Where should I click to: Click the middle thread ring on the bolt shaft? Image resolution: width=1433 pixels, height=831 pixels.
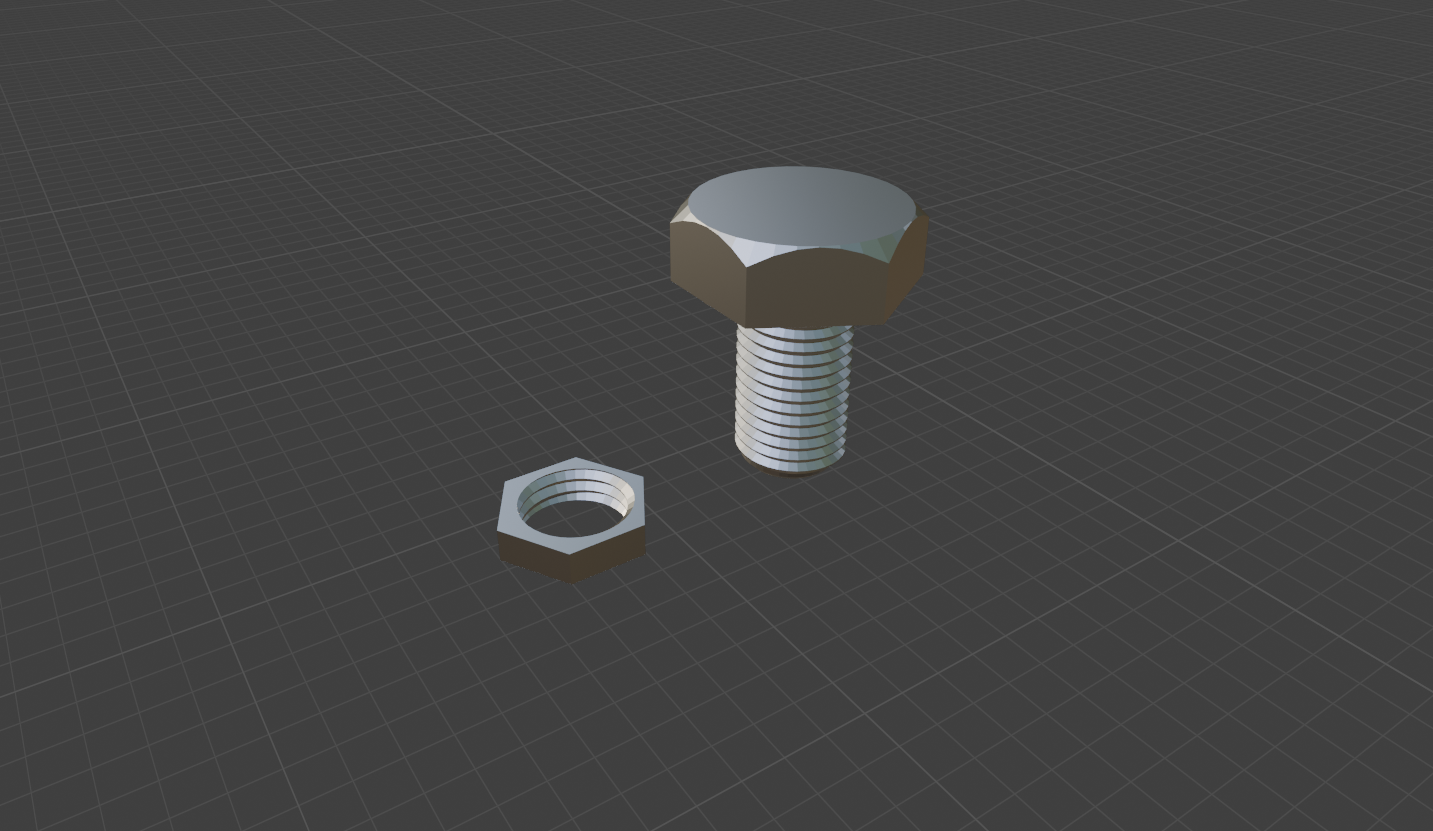[x=790, y=400]
